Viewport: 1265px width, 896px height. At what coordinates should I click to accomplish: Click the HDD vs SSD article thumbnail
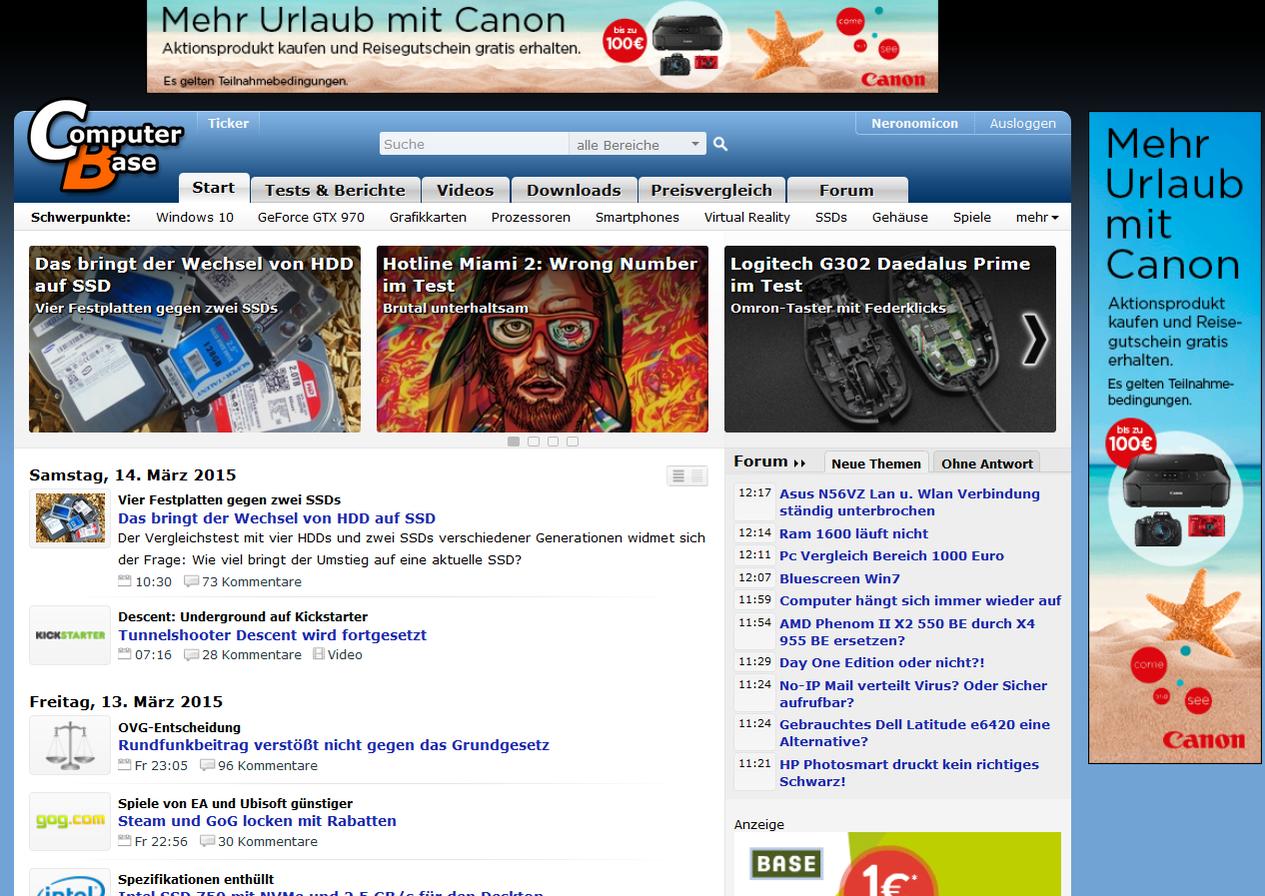[70, 518]
